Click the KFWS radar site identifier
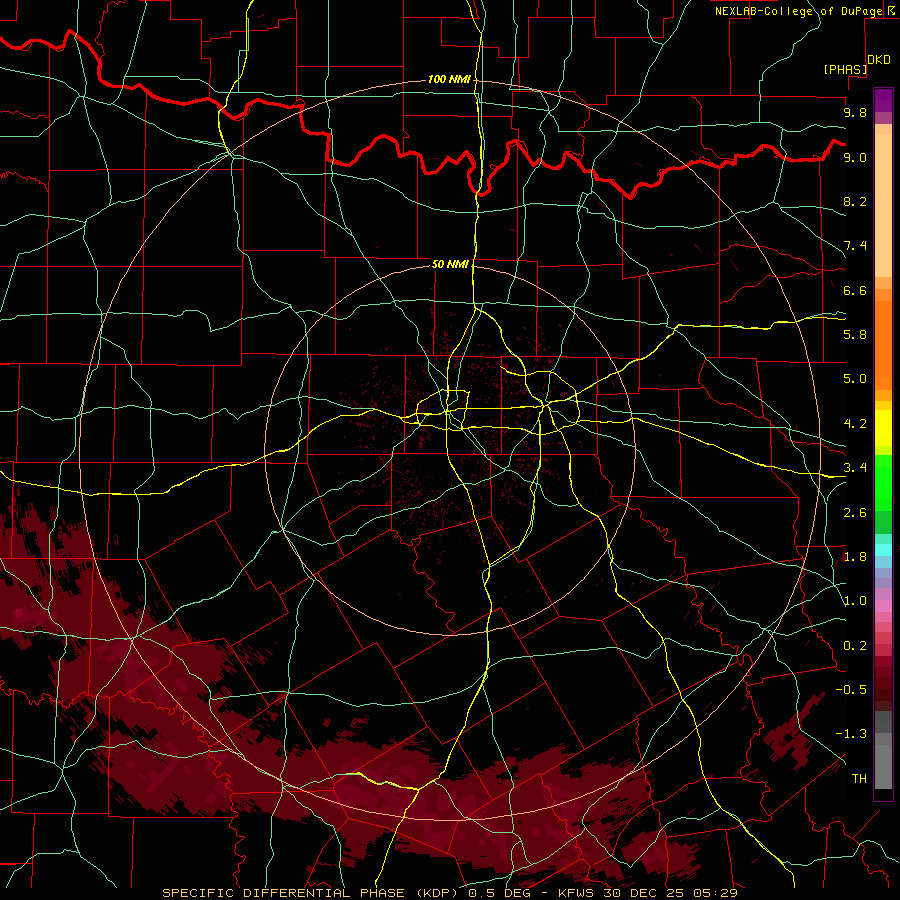The image size is (900, 900). (575, 893)
